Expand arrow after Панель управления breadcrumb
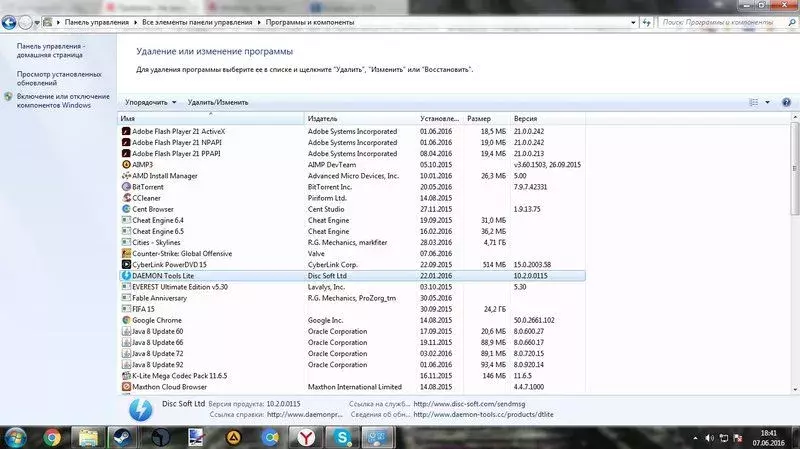 [x=136, y=22]
